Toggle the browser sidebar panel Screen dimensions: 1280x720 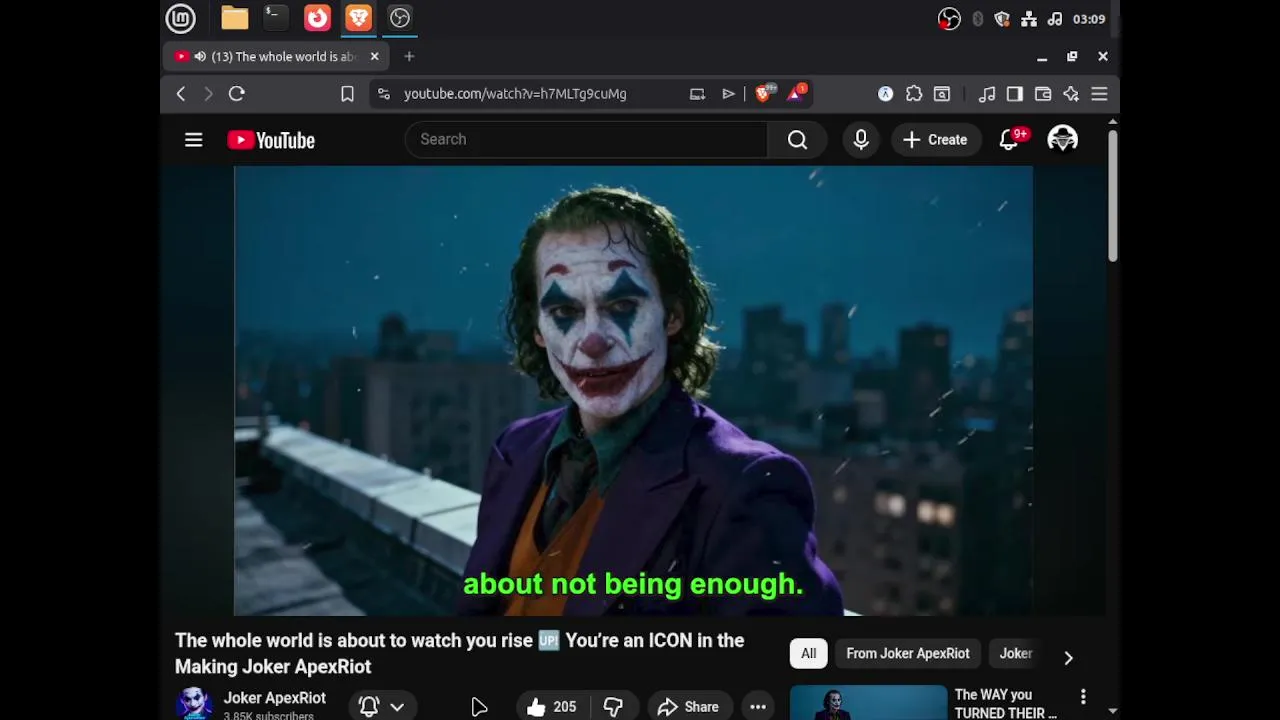1015,94
